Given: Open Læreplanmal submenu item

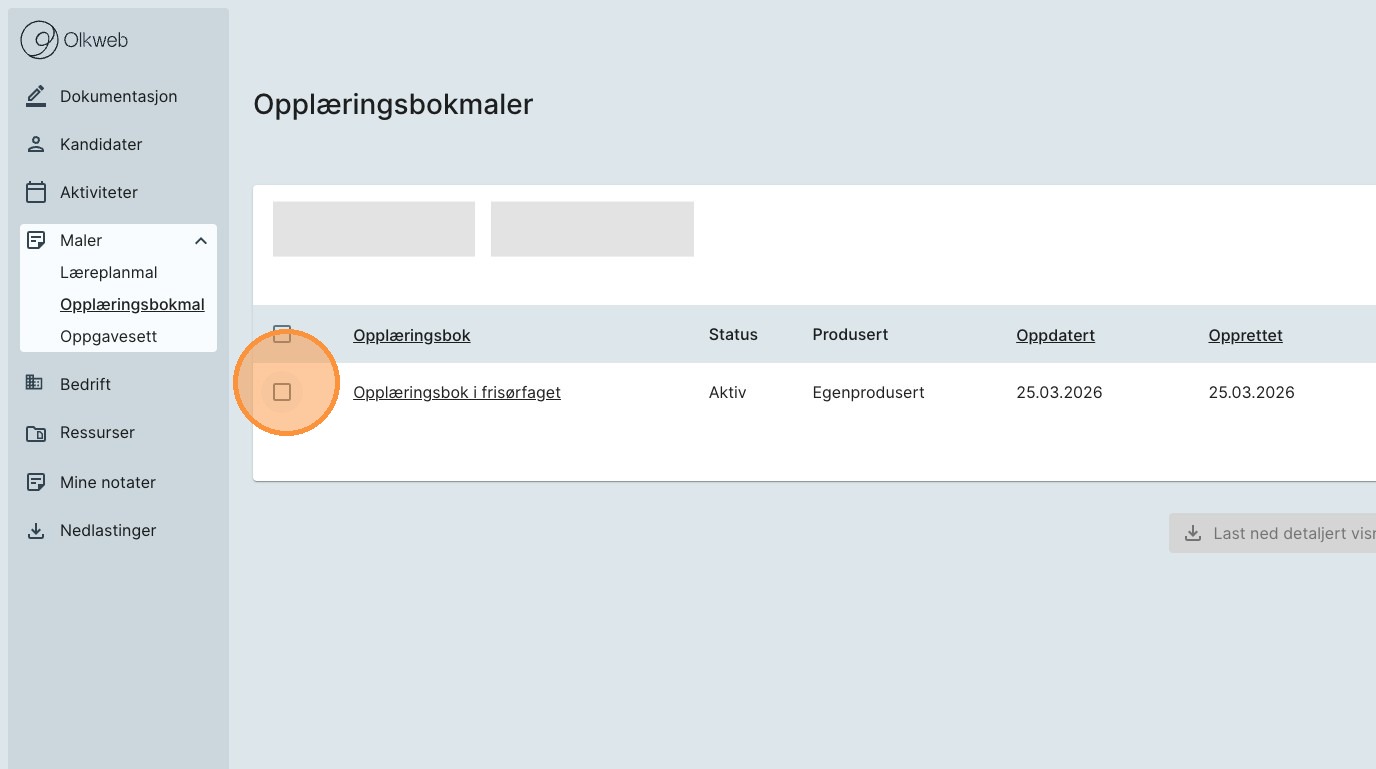Looking at the screenshot, I should click(x=108, y=272).
